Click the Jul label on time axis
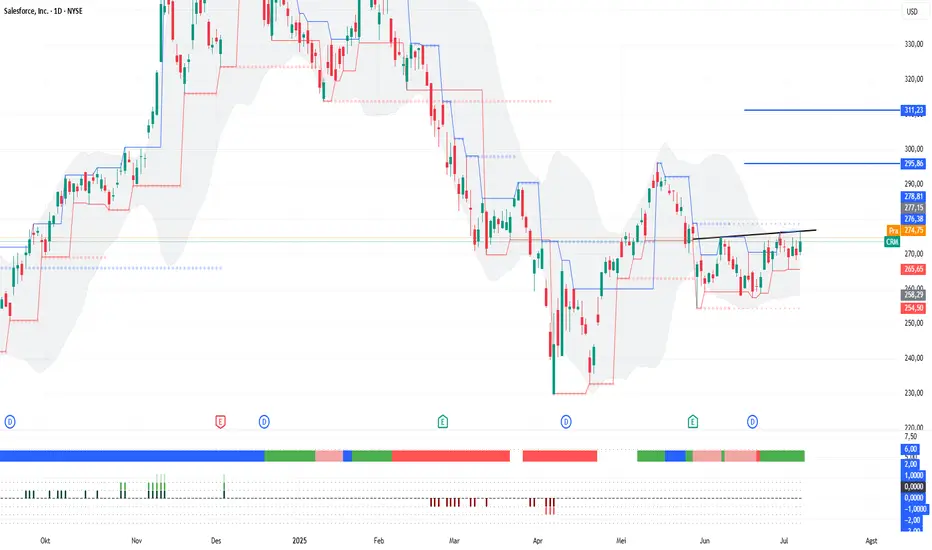 point(784,540)
